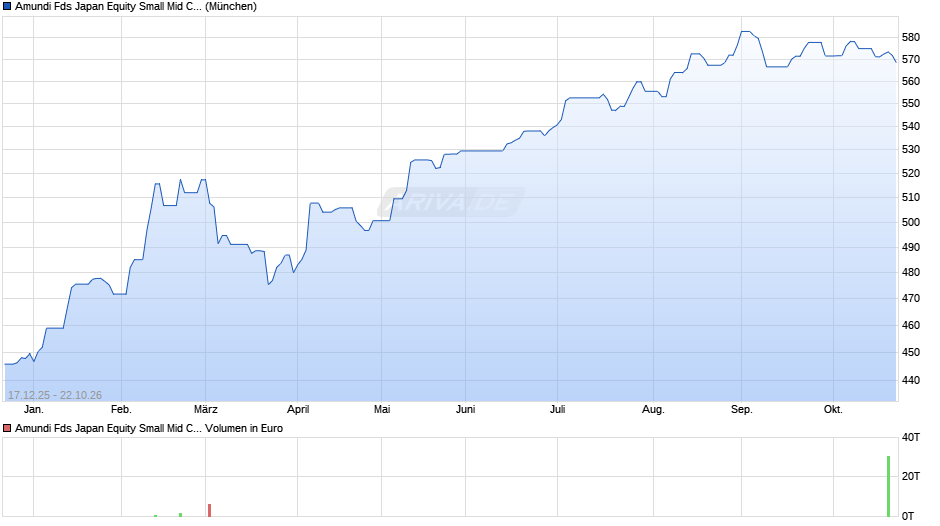Click the red legend square beside Volumen title
Viewport: 940px width, 526px height.
[x=7, y=428]
